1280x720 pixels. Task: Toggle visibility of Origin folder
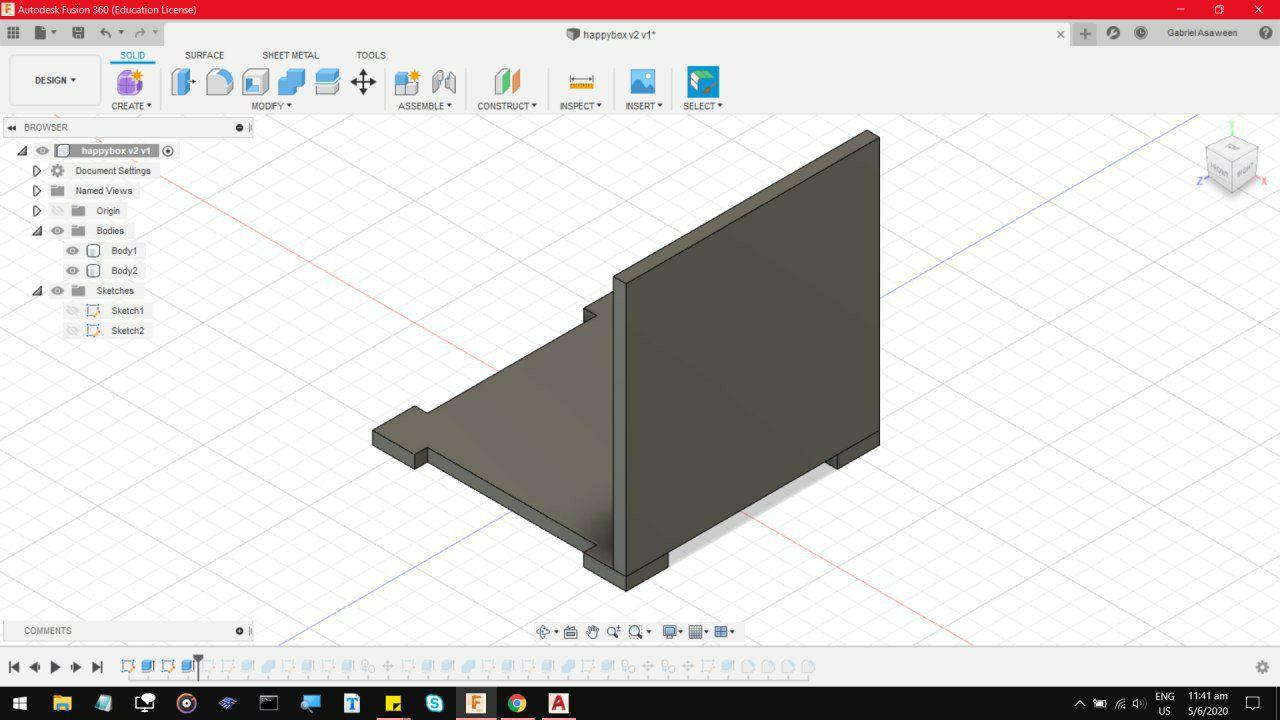tap(57, 211)
